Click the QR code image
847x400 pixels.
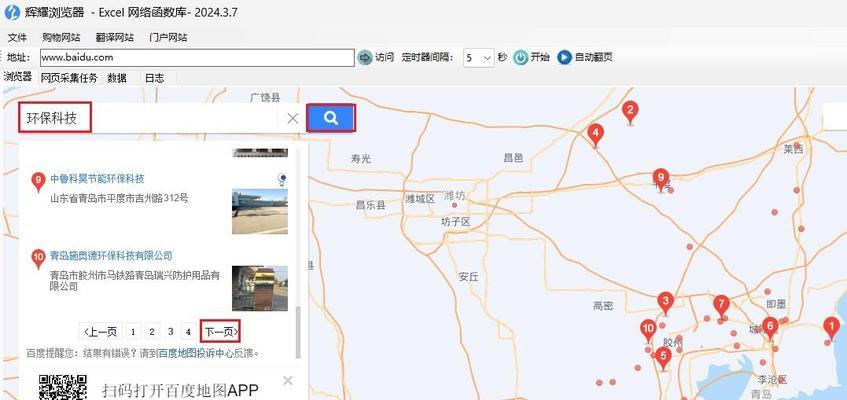click(x=62, y=387)
